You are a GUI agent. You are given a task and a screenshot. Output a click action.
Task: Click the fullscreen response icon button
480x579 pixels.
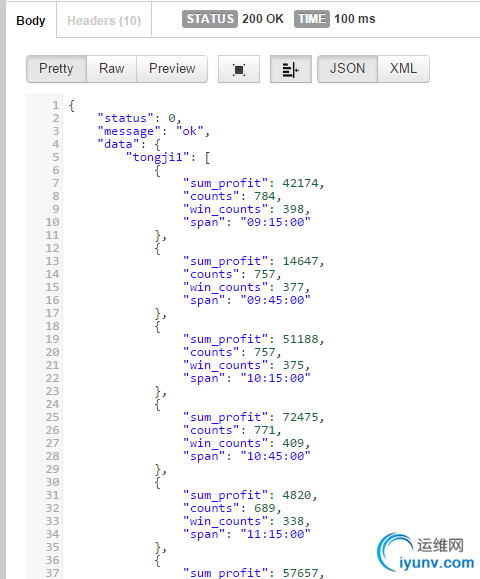click(239, 69)
